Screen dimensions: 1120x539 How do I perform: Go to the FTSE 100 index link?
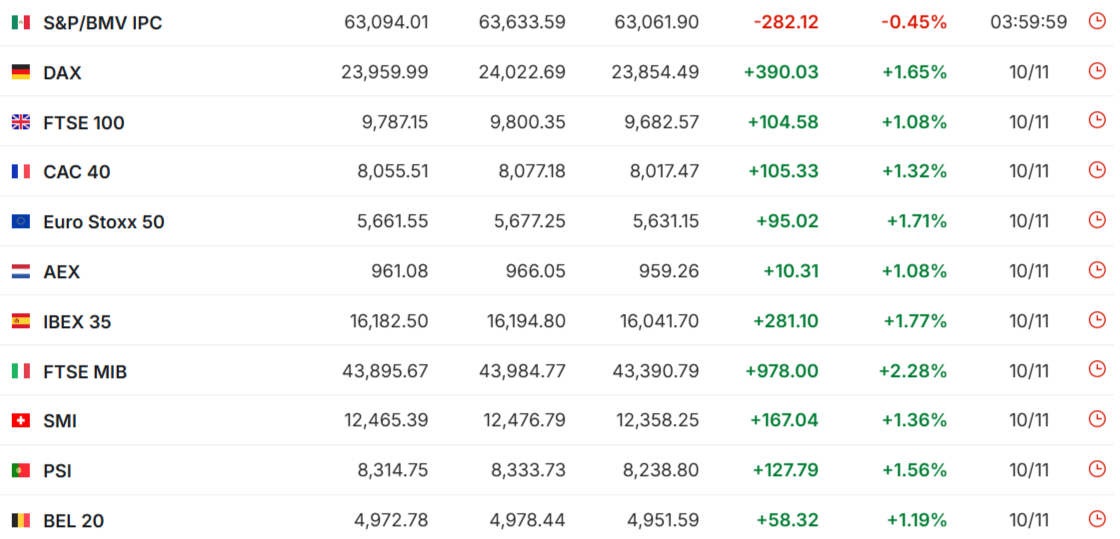84,122
